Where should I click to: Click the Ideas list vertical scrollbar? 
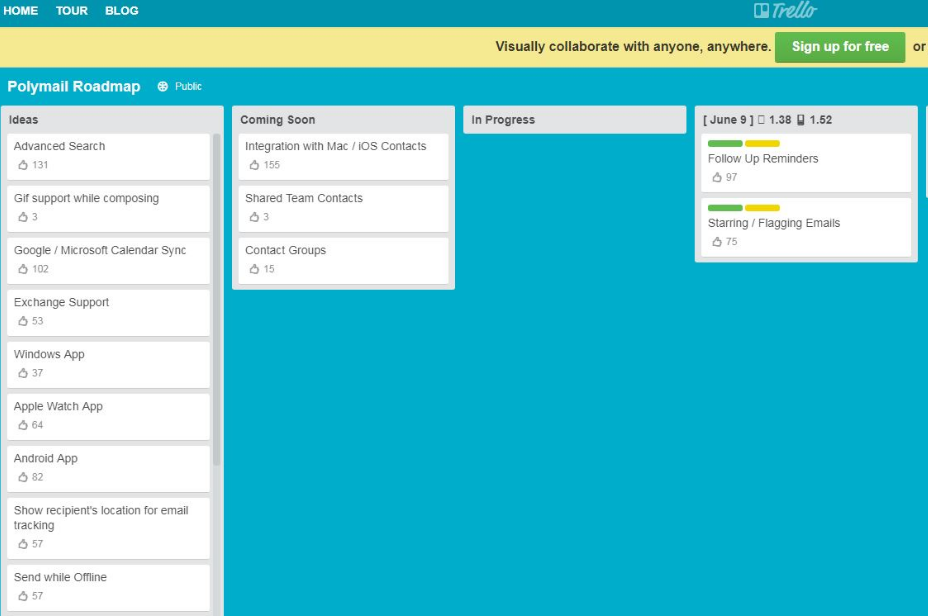click(x=217, y=299)
